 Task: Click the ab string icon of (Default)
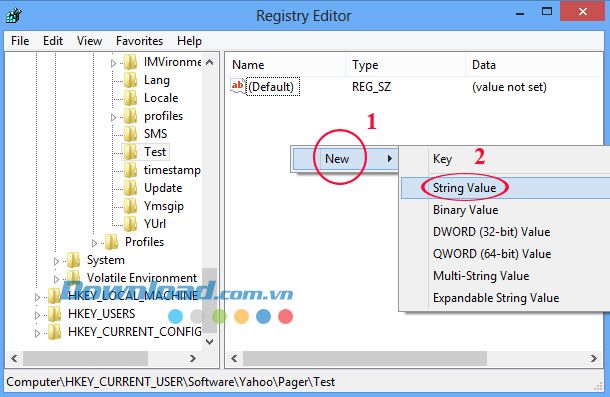pos(238,86)
